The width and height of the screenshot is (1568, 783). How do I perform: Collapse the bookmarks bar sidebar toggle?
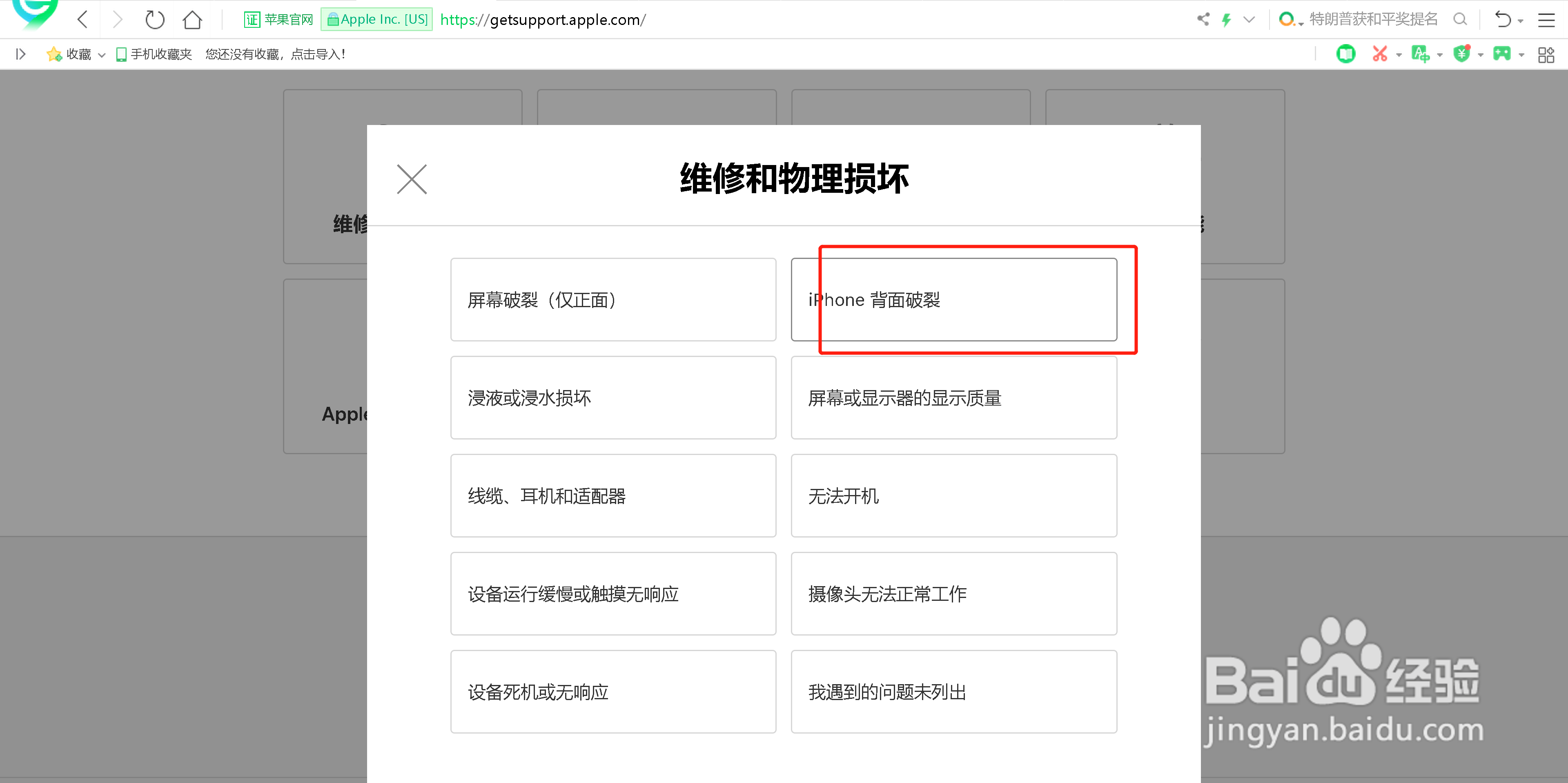point(20,54)
